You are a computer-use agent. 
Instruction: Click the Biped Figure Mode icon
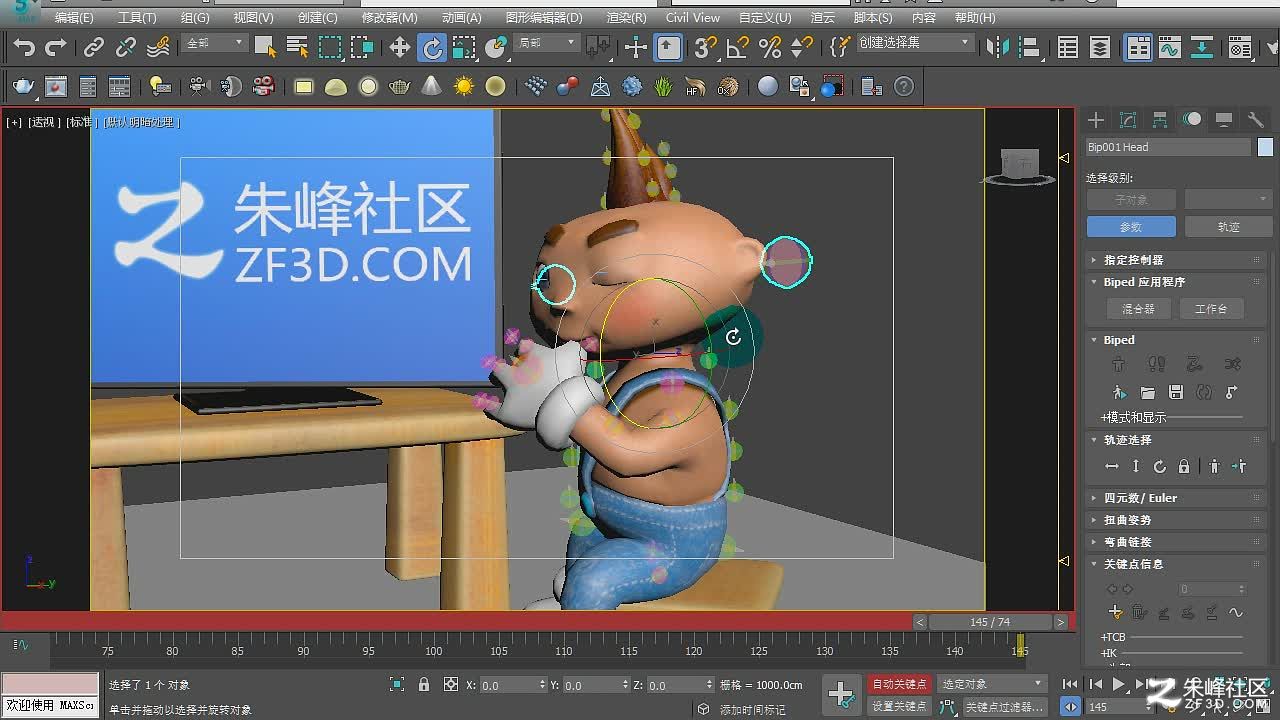coord(1118,364)
